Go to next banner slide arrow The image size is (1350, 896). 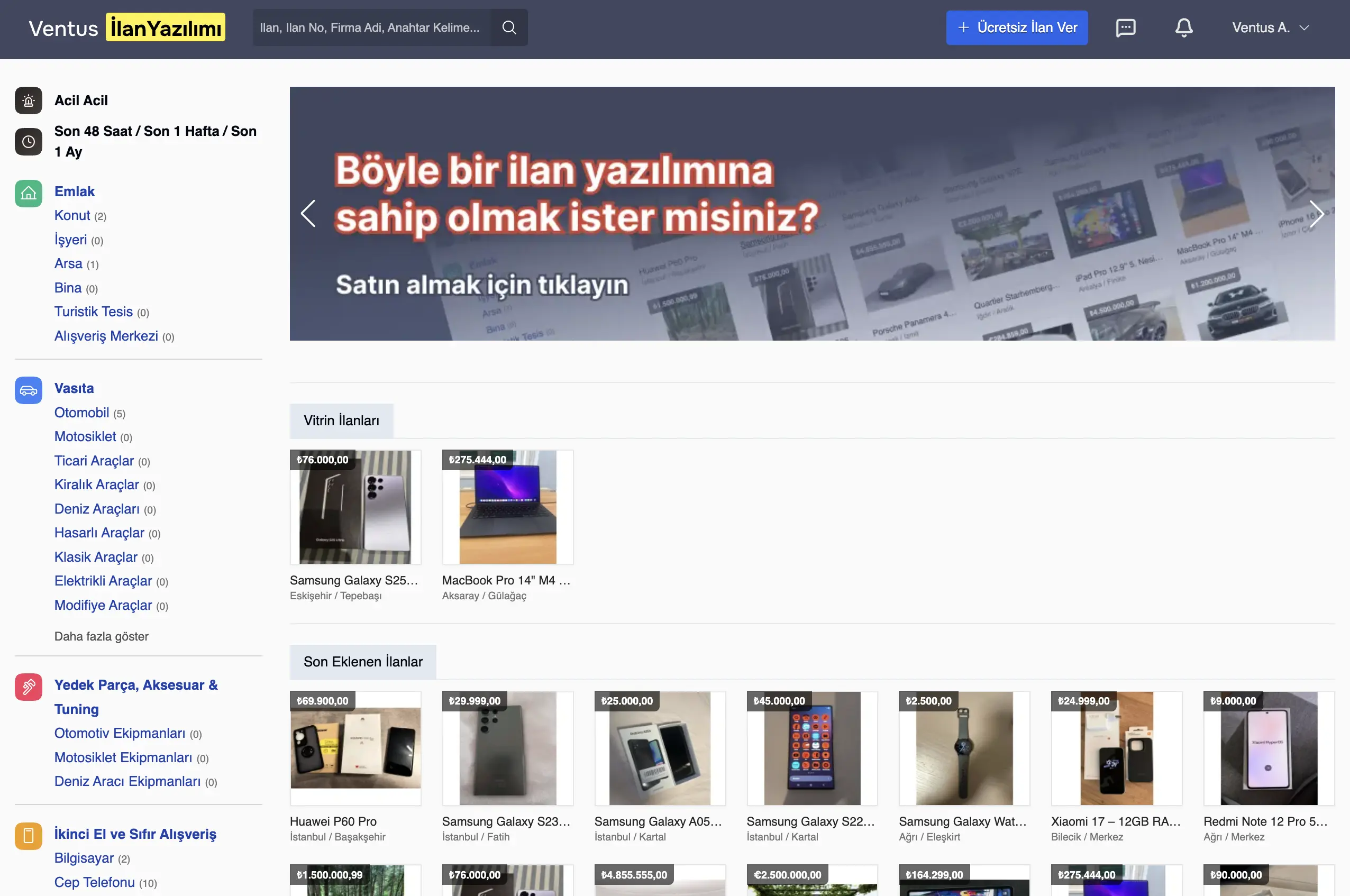1316,214
